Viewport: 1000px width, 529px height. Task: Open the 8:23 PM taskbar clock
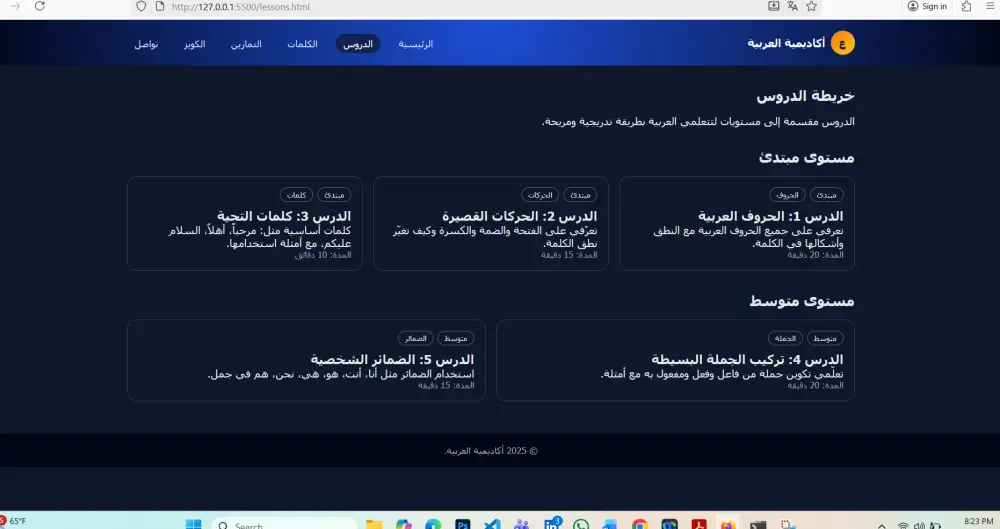(x=978, y=521)
